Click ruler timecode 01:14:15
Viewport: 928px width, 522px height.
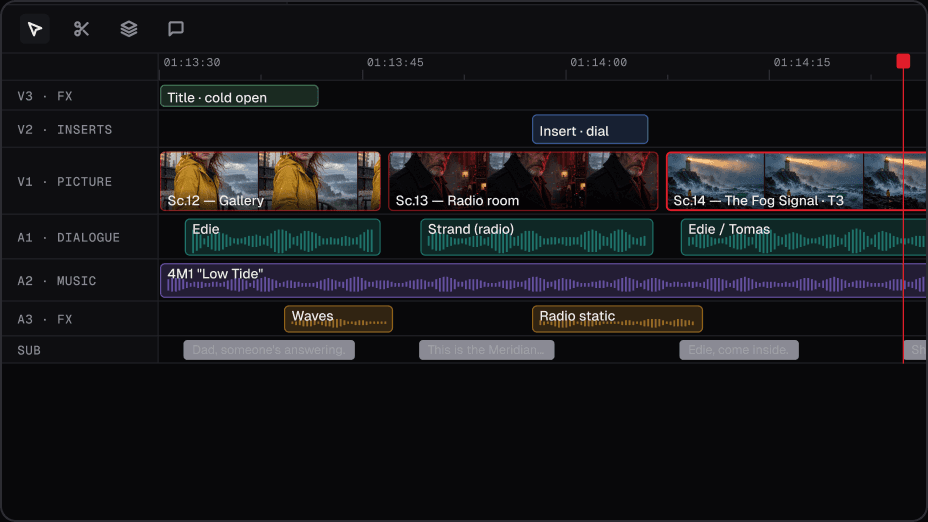click(802, 62)
